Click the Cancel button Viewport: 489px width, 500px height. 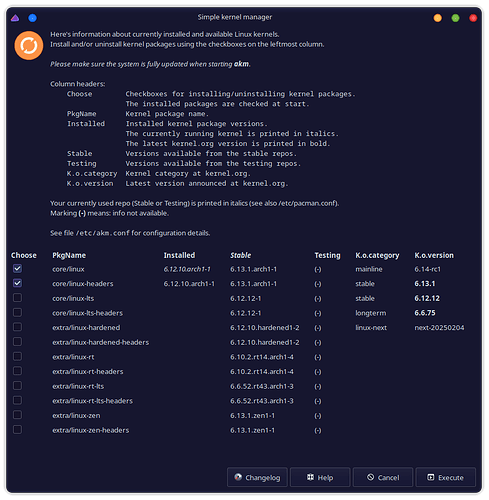click(x=383, y=477)
